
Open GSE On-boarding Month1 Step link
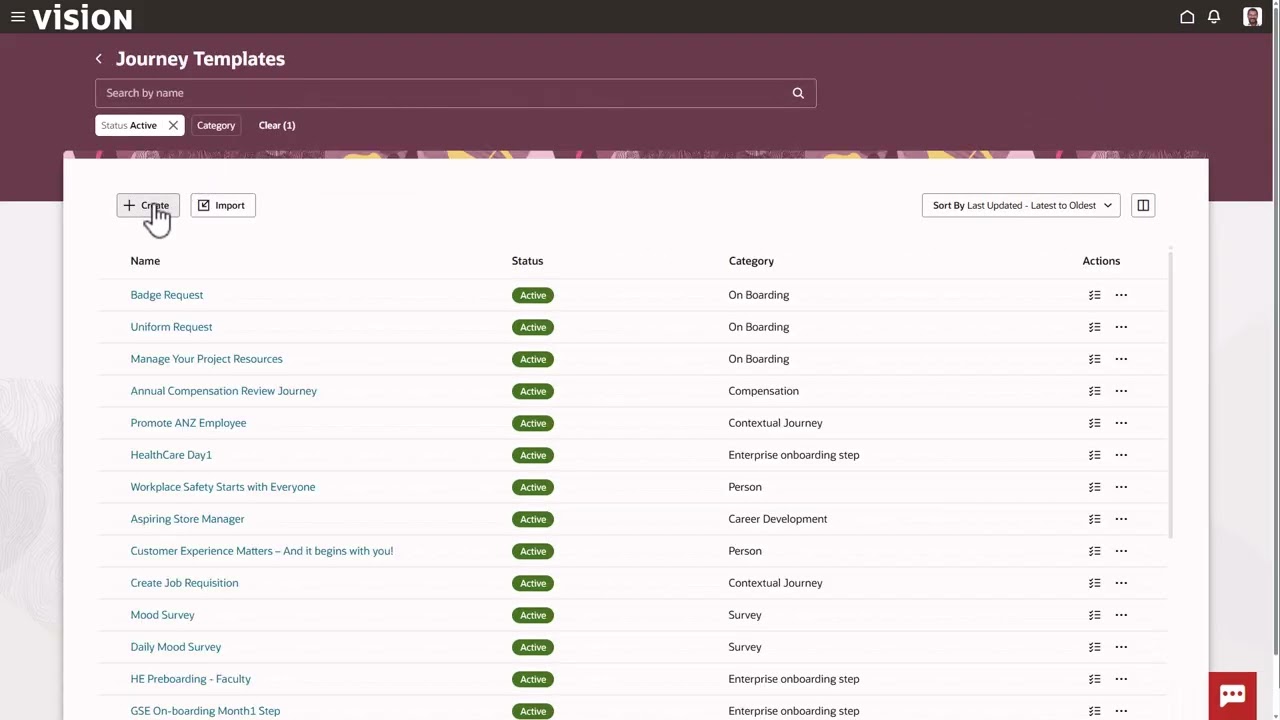[205, 711]
